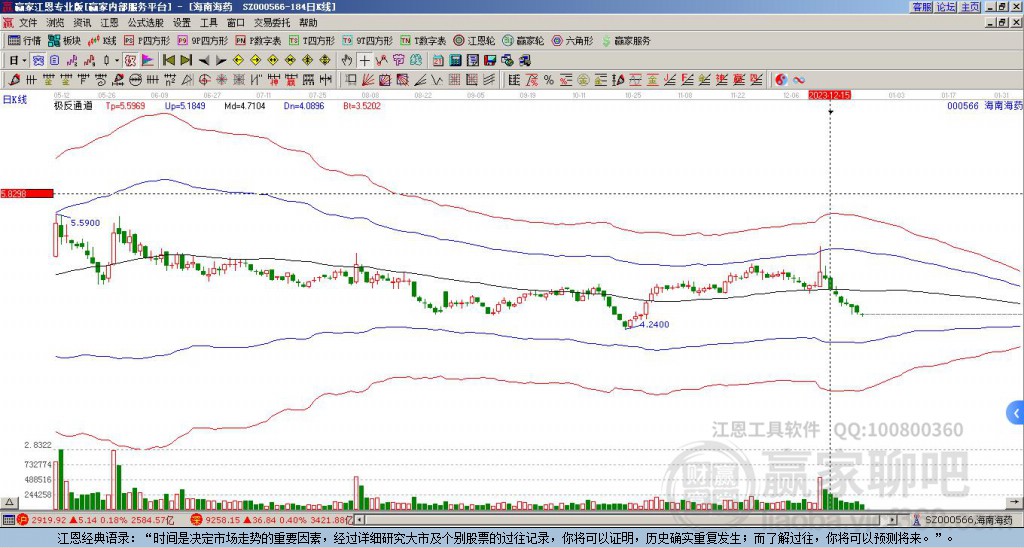Open the 资讯 menu
This screenshot has width=1024, height=548.
(82, 23)
